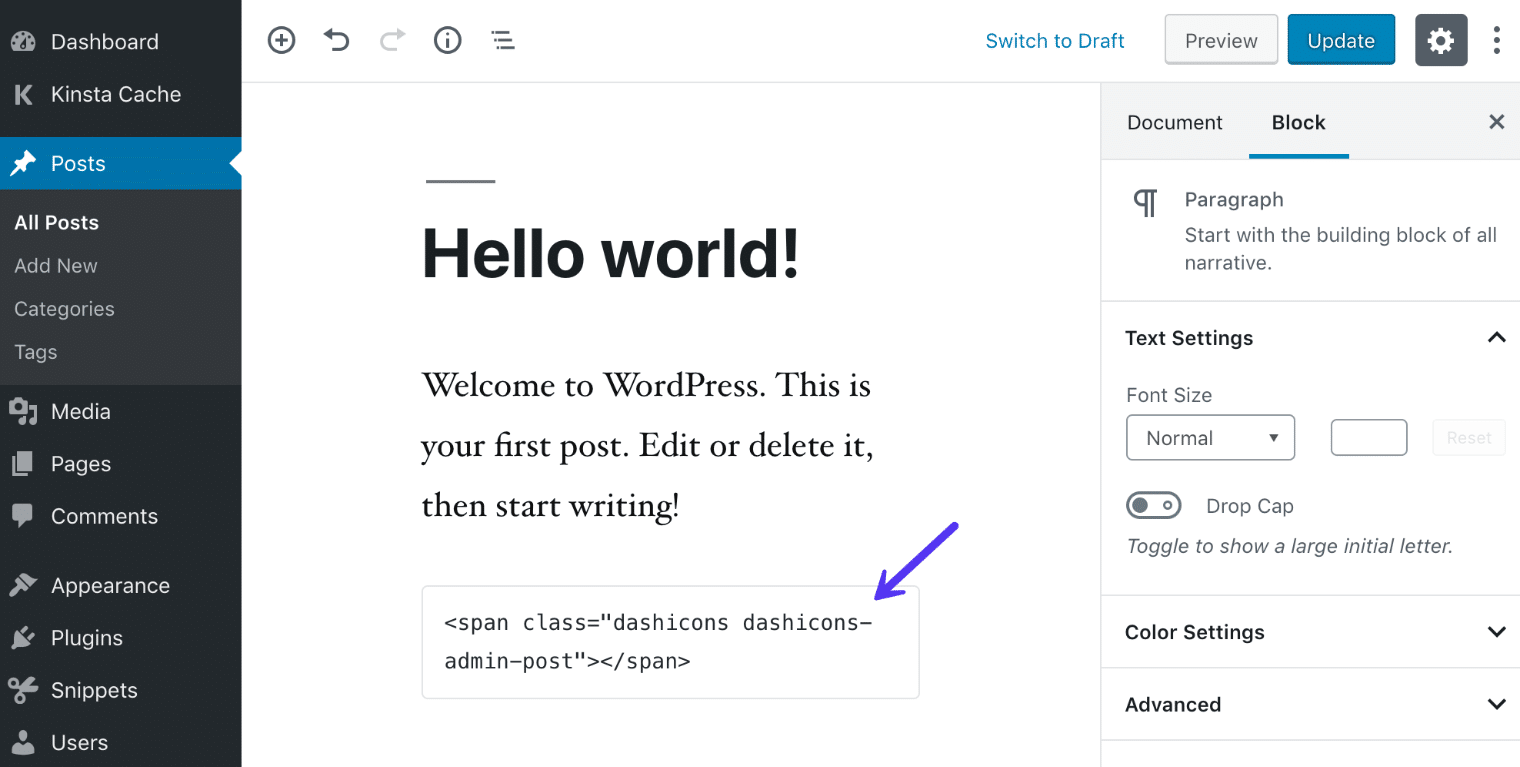Image resolution: width=1520 pixels, height=767 pixels.
Task: Click the Add Block plus icon
Action: click(281, 40)
